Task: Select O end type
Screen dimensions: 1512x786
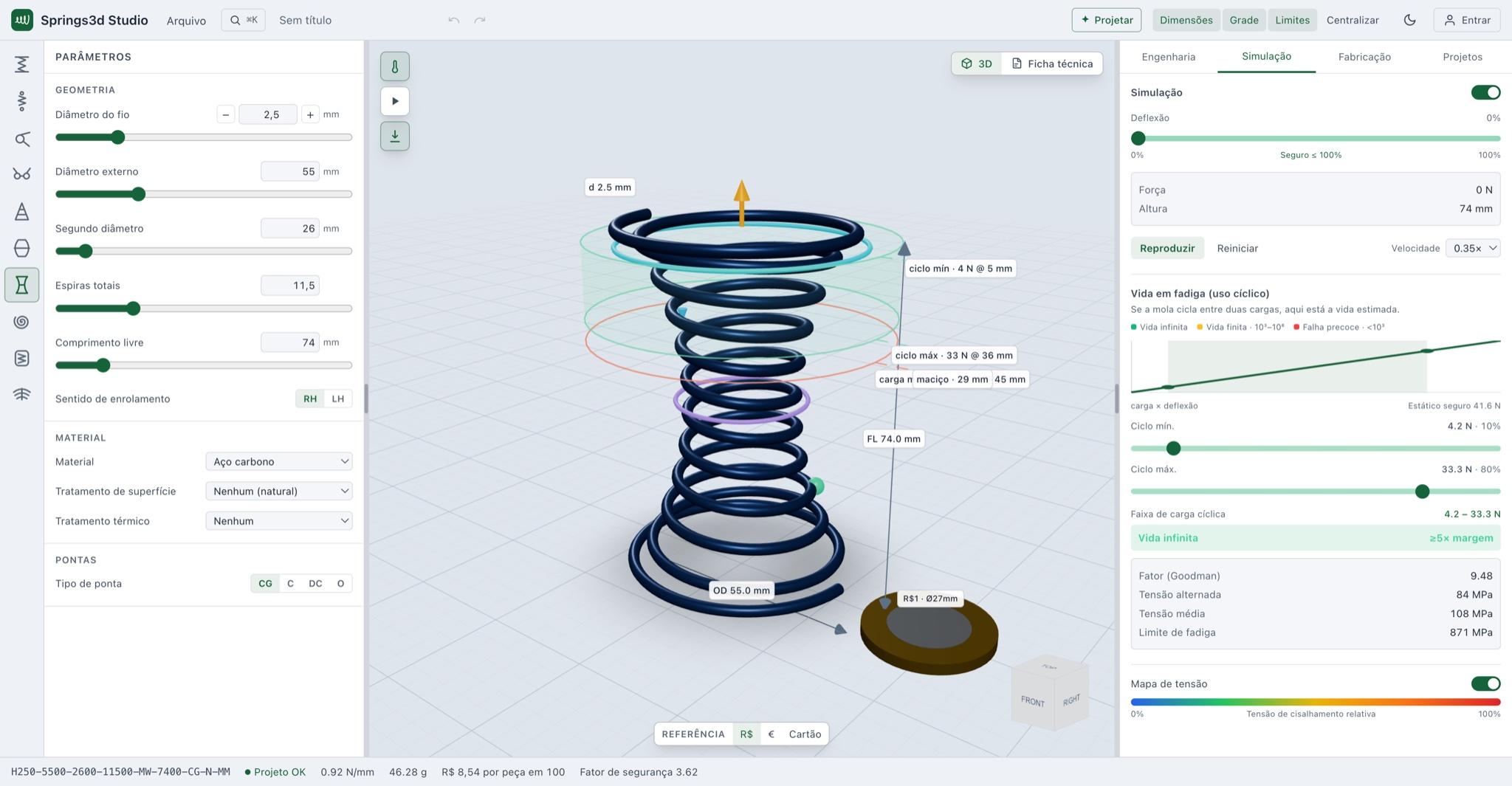Action: (340, 583)
